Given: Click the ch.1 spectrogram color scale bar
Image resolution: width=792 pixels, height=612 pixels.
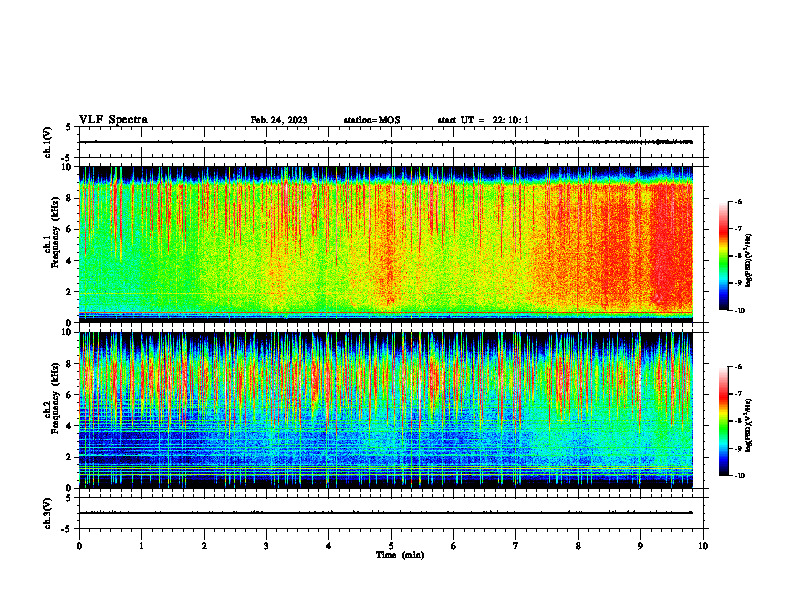Looking at the screenshot, I should [x=723, y=256].
